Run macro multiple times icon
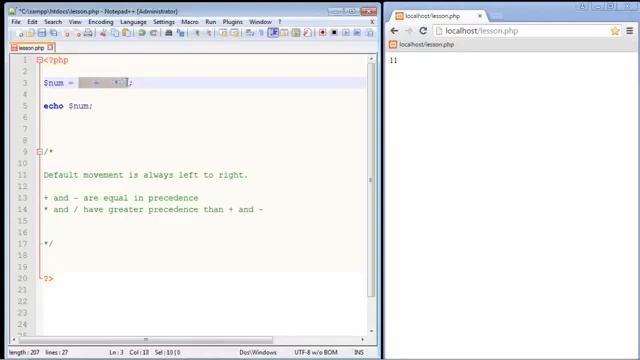640x360 pixels. [357, 33]
